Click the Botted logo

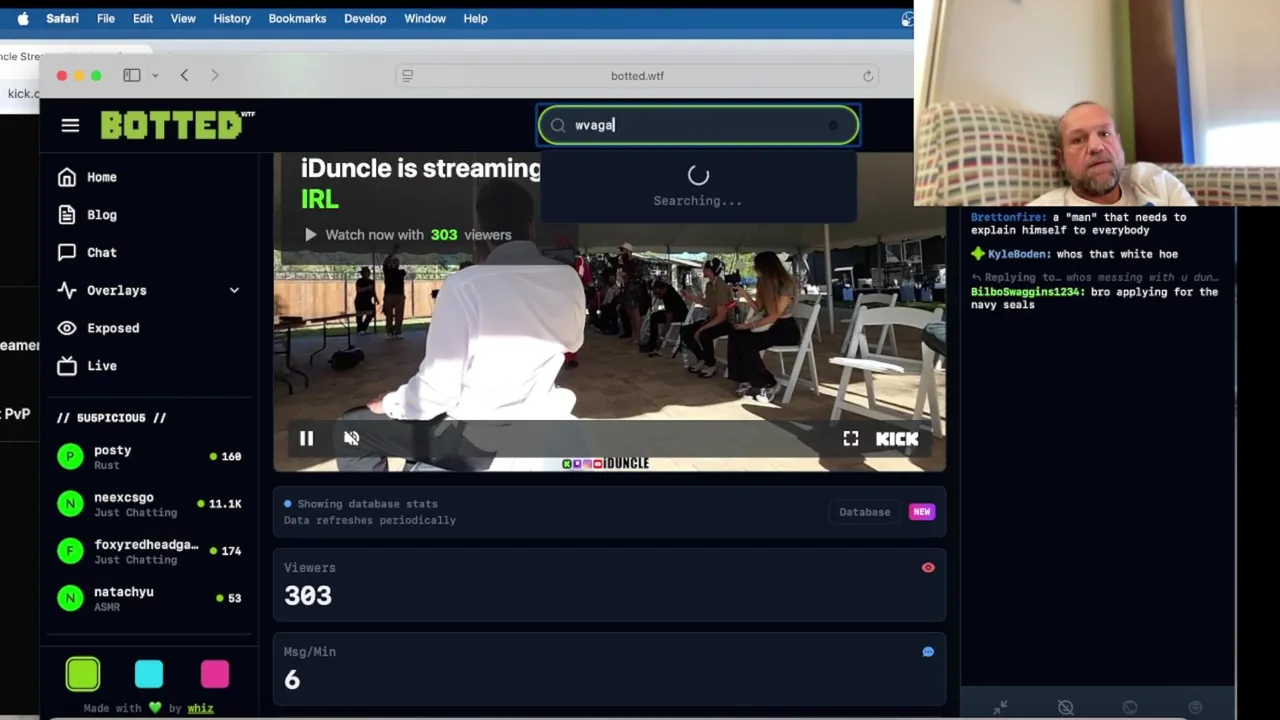(177, 125)
